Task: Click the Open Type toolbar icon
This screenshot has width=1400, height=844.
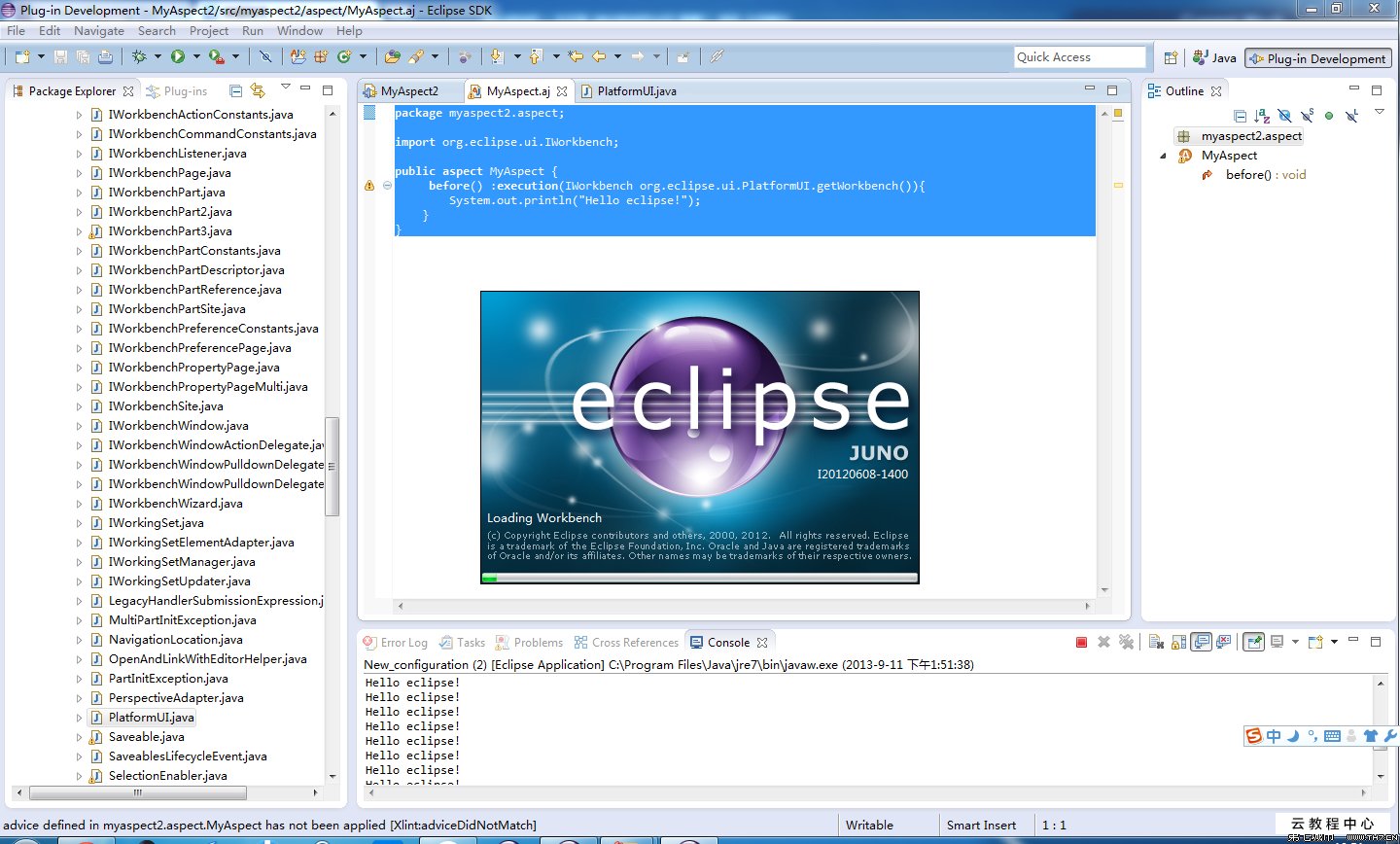Action: coord(393,56)
